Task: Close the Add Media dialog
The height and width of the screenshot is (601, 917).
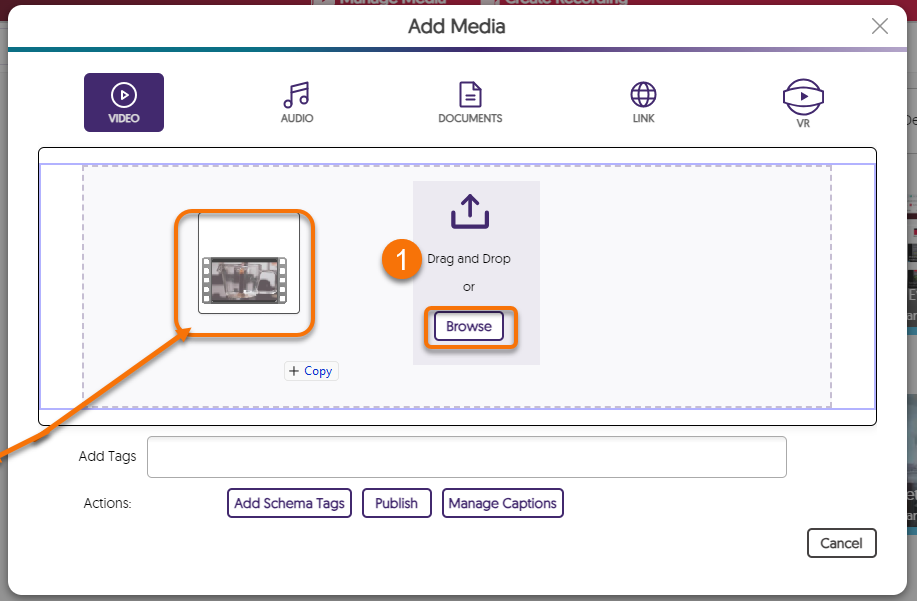Action: 879,26
